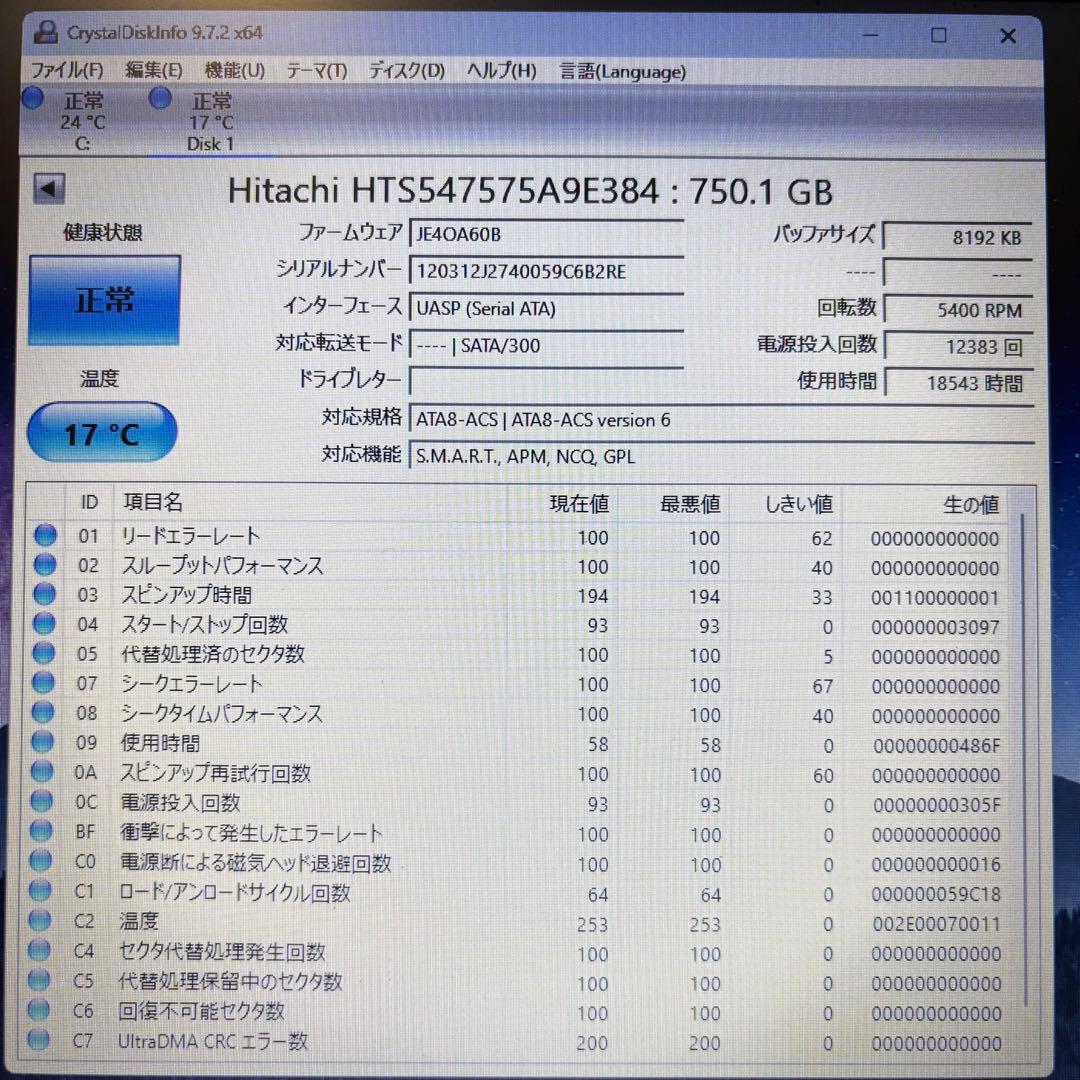This screenshot has width=1080, height=1080.
Task: Select the スピンアップ時間 attribute row
Action: (x=518, y=596)
